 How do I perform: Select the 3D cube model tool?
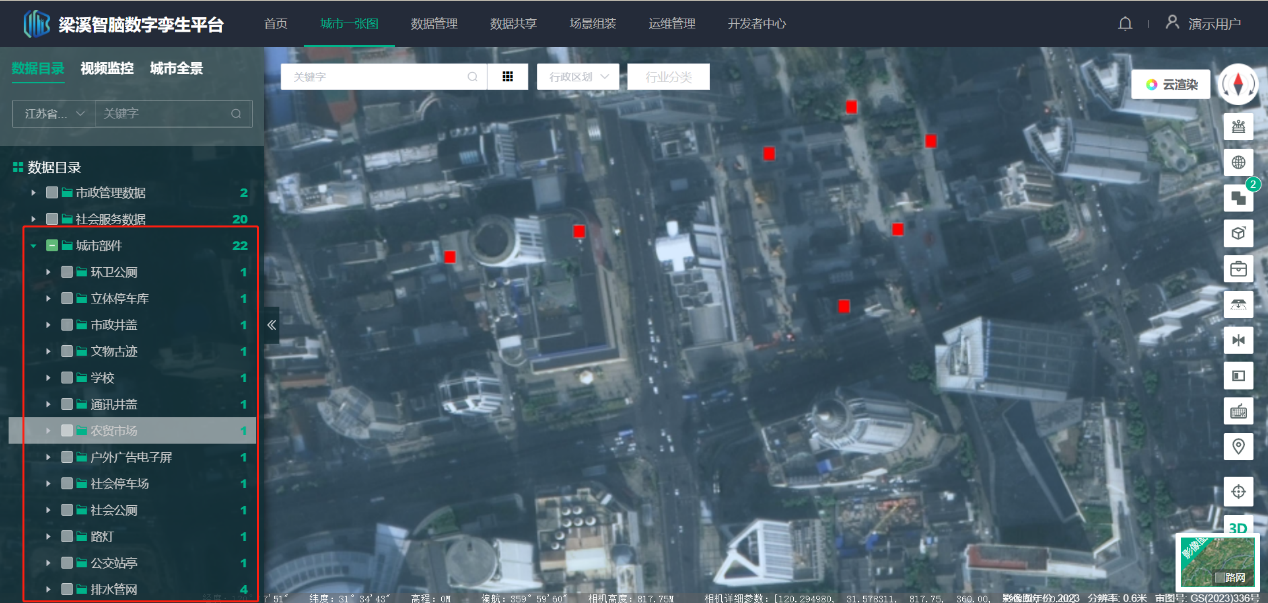[1239, 233]
